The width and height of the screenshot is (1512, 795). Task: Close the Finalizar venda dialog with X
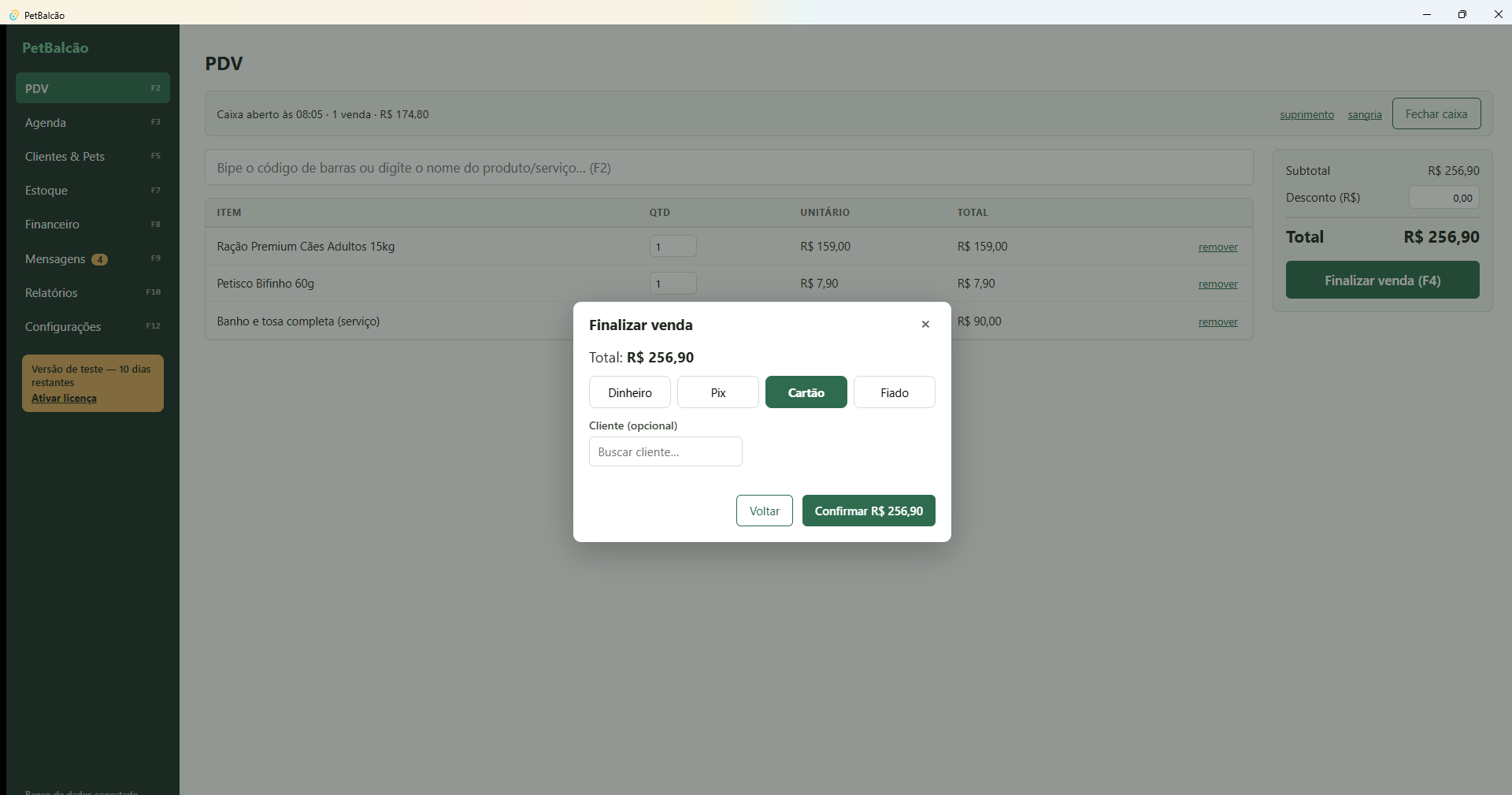tap(925, 325)
